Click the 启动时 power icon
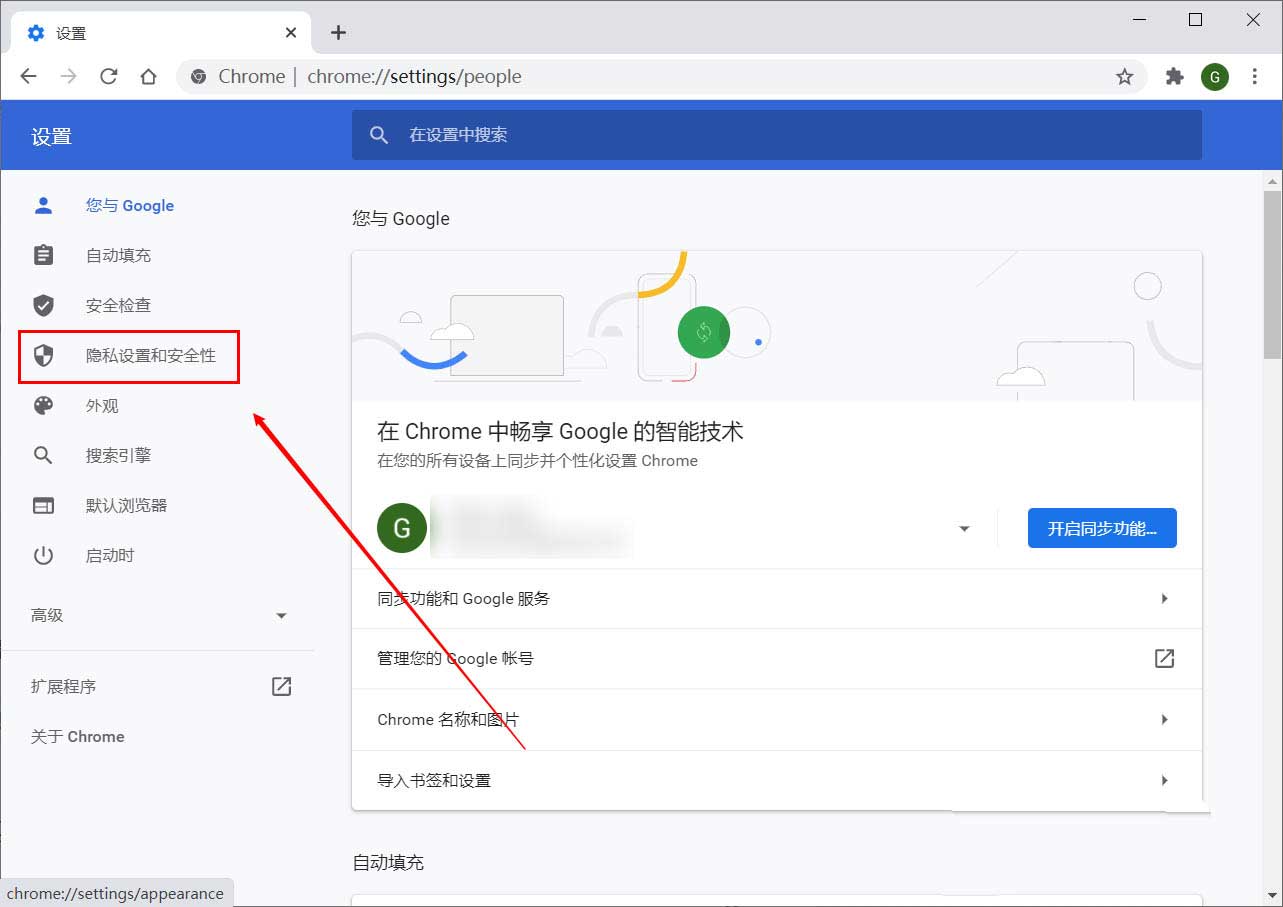 click(x=43, y=555)
